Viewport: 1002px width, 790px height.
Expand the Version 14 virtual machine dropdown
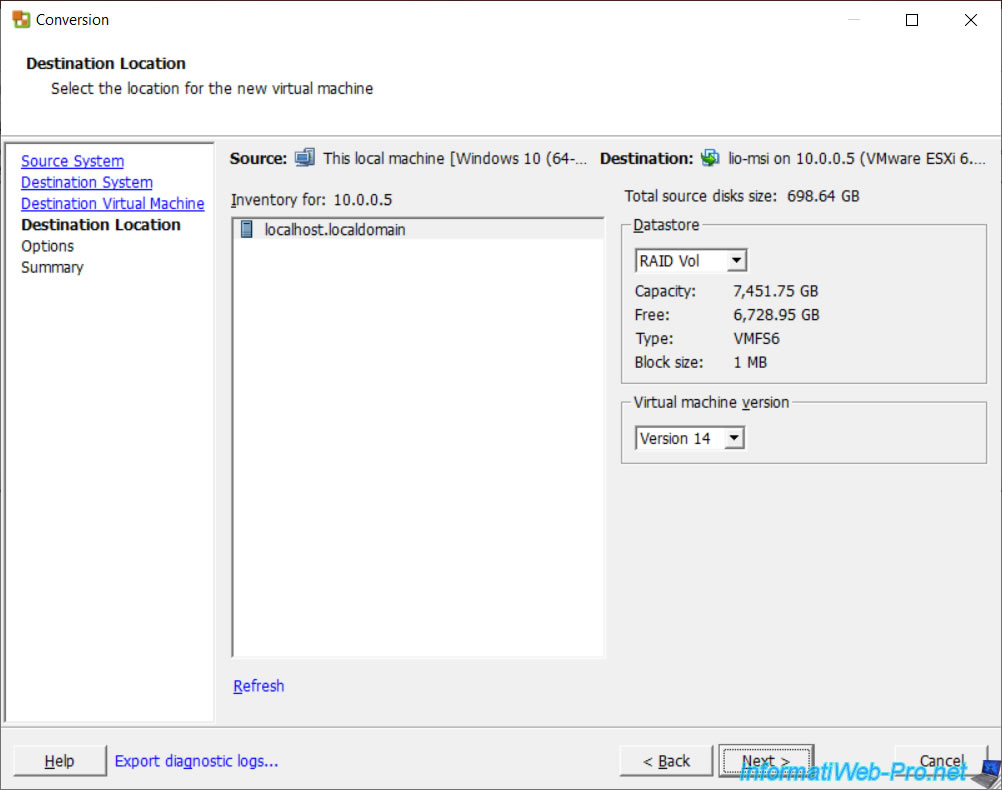734,438
